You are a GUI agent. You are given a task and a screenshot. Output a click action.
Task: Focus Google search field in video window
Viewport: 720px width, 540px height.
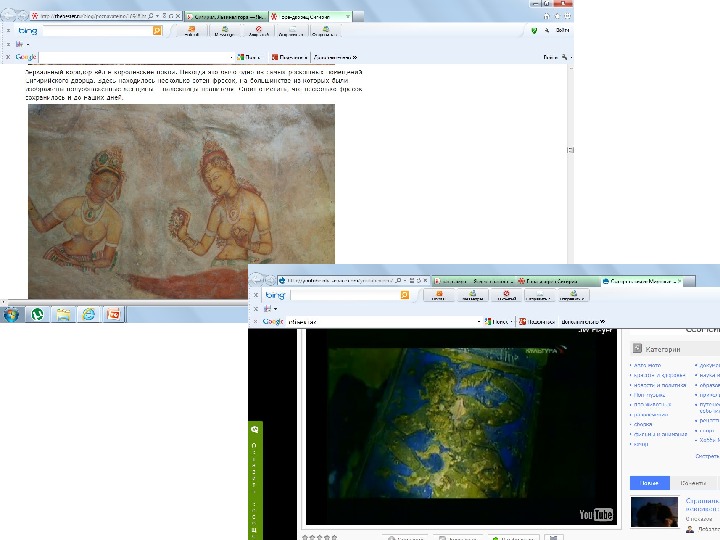(381, 322)
